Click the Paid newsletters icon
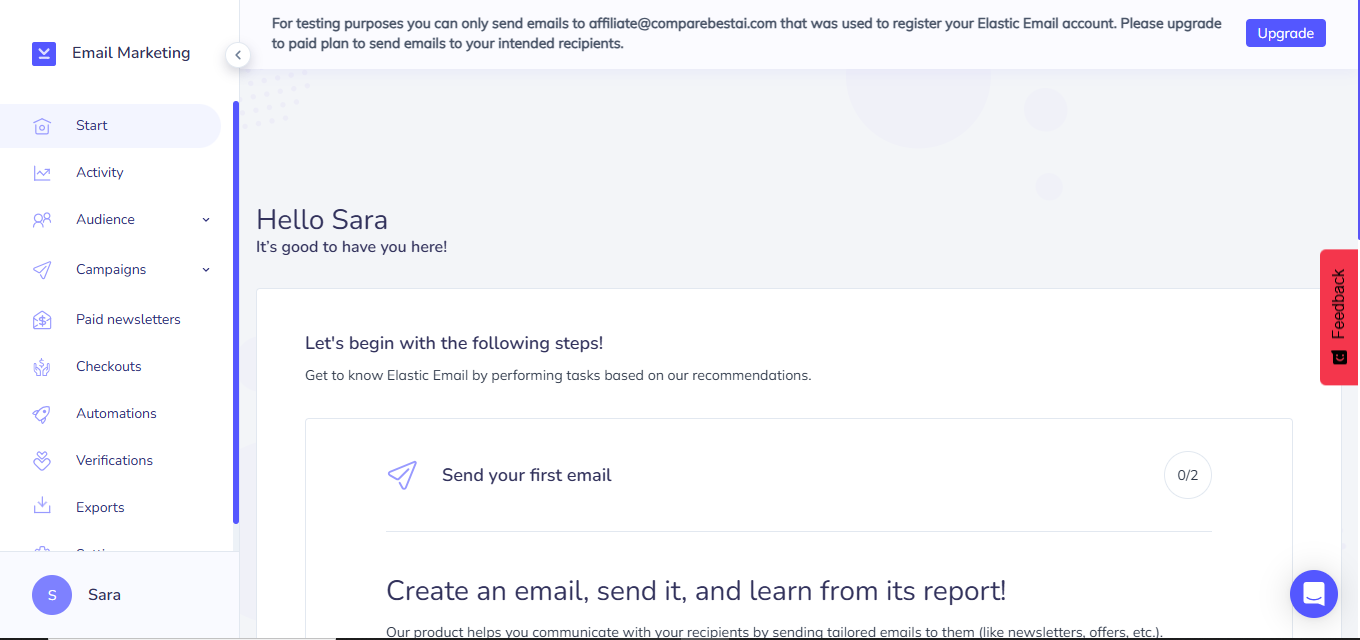This screenshot has width=1360, height=640. coord(42,320)
